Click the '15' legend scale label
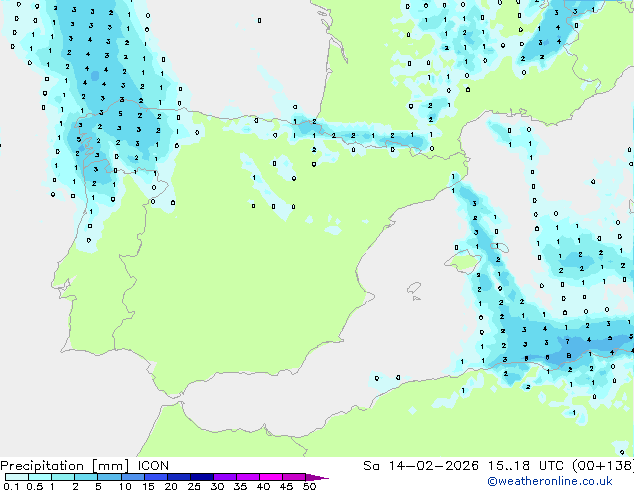Viewport: 634px width, 490px height. (148, 486)
